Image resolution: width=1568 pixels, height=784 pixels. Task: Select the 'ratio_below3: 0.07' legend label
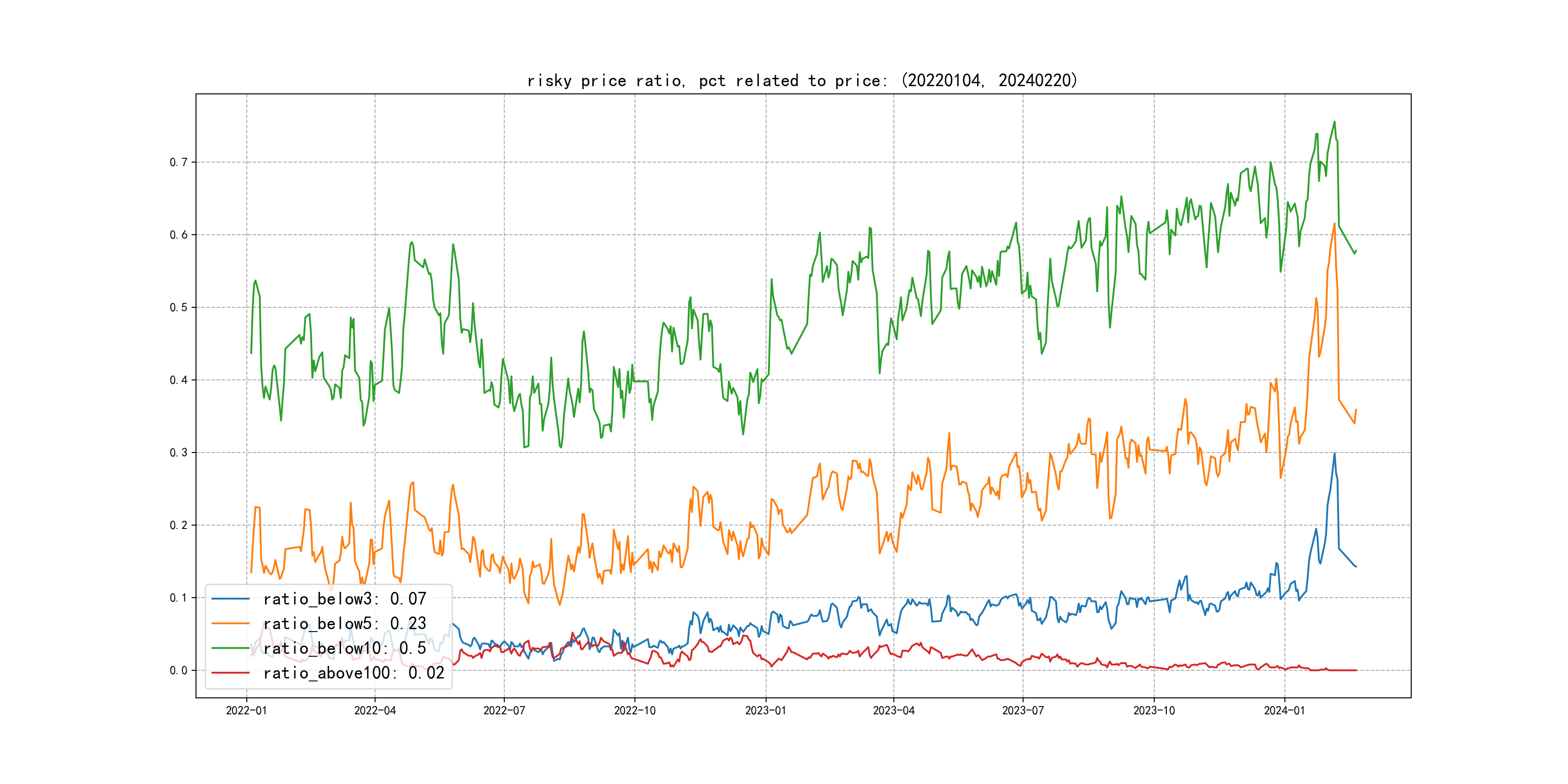point(345,599)
